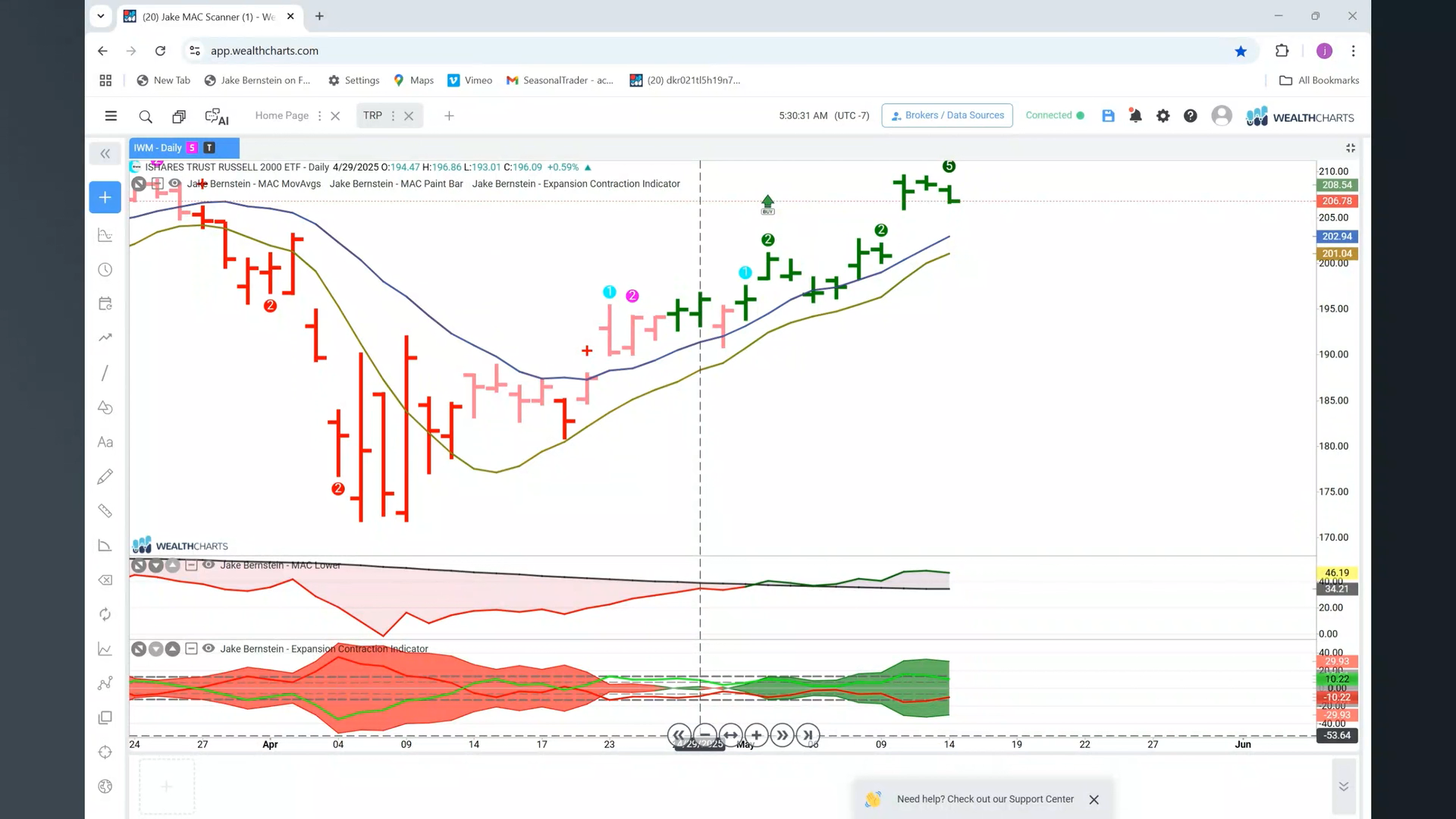The height and width of the screenshot is (819, 1456).
Task: Move Expansion Contraction panel up with arrow
Action: click(x=173, y=649)
